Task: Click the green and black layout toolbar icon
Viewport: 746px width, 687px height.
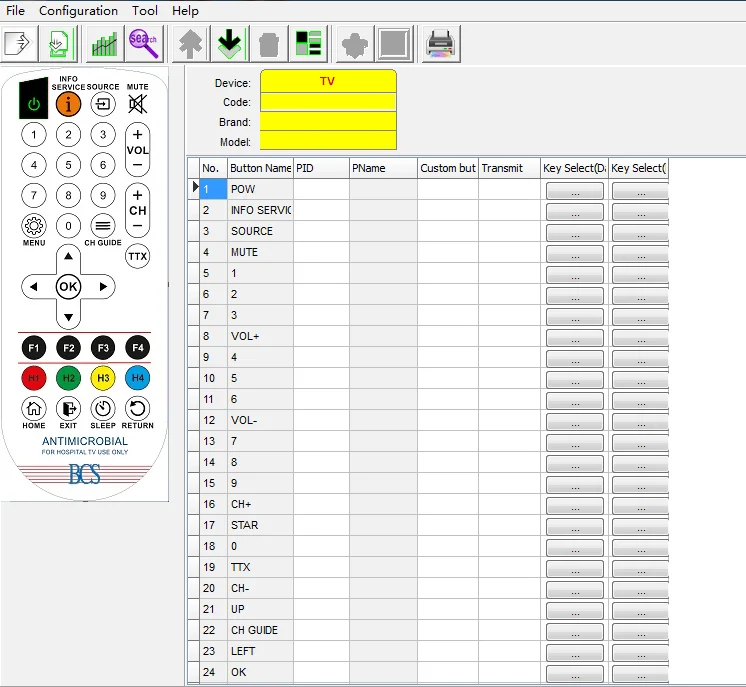Action: 308,44
